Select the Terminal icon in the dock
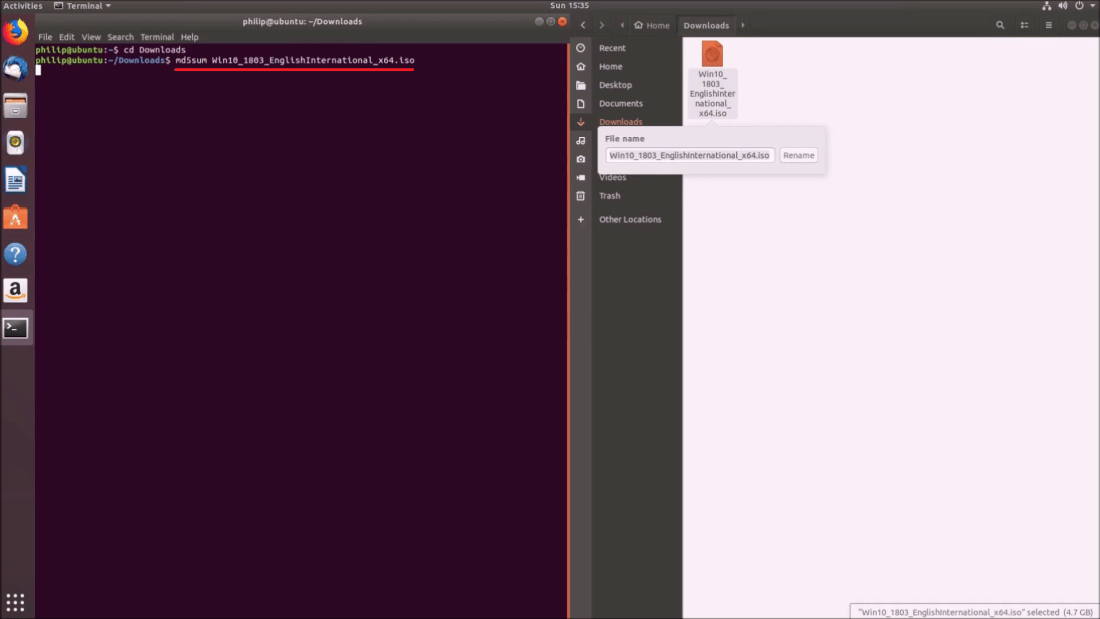 pyautogui.click(x=15, y=328)
